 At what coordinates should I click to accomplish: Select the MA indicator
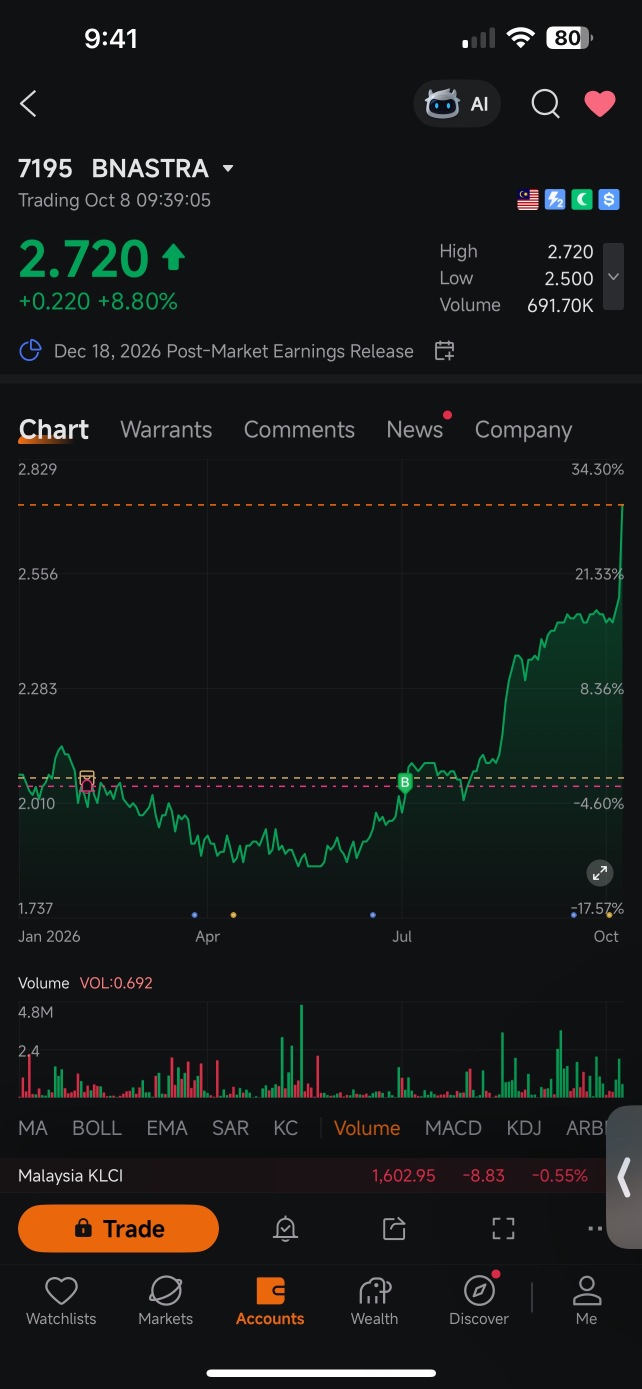tap(33, 1128)
